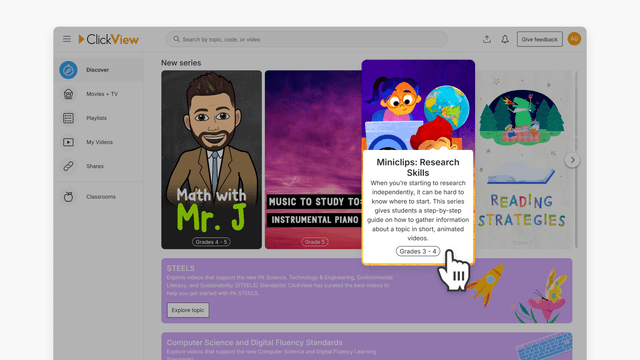Image resolution: width=640 pixels, height=360 pixels.
Task: Open Reading Strategies series card
Action: (x=525, y=160)
